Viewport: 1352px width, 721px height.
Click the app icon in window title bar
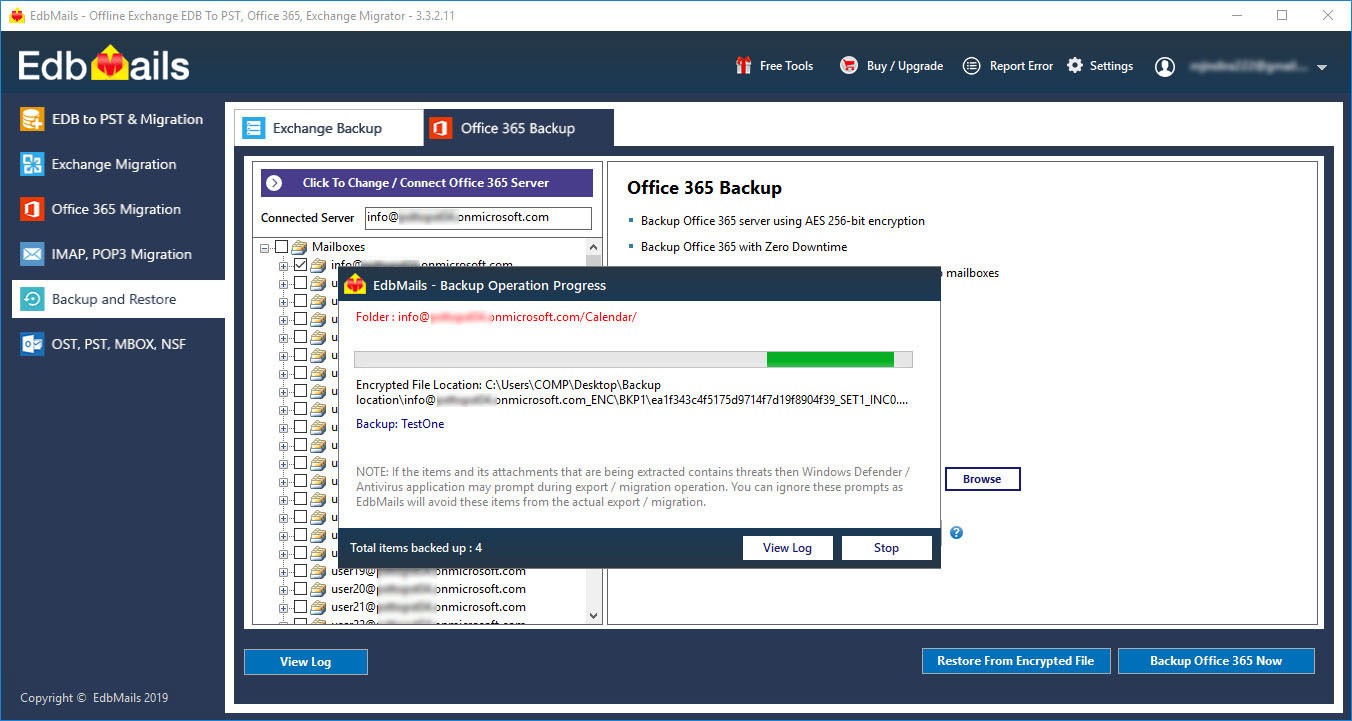(x=15, y=15)
